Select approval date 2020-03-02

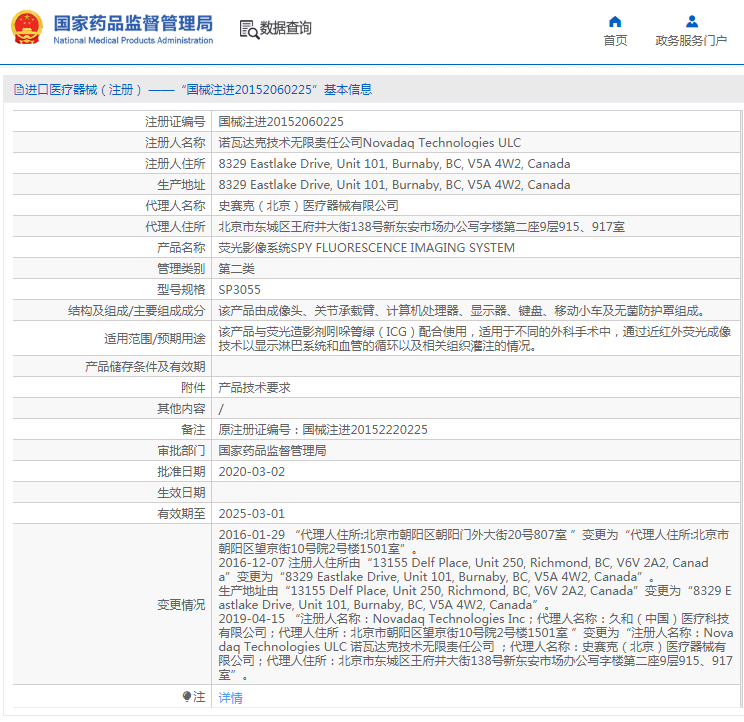(x=251, y=472)
